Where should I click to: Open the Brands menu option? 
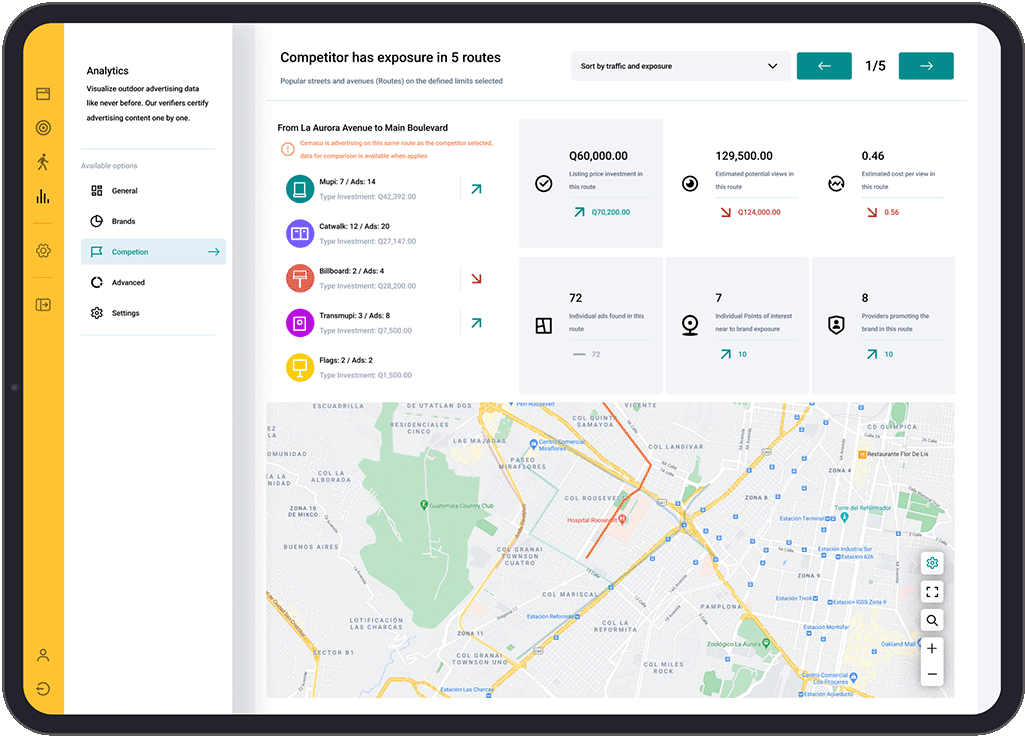coord(123,221)
